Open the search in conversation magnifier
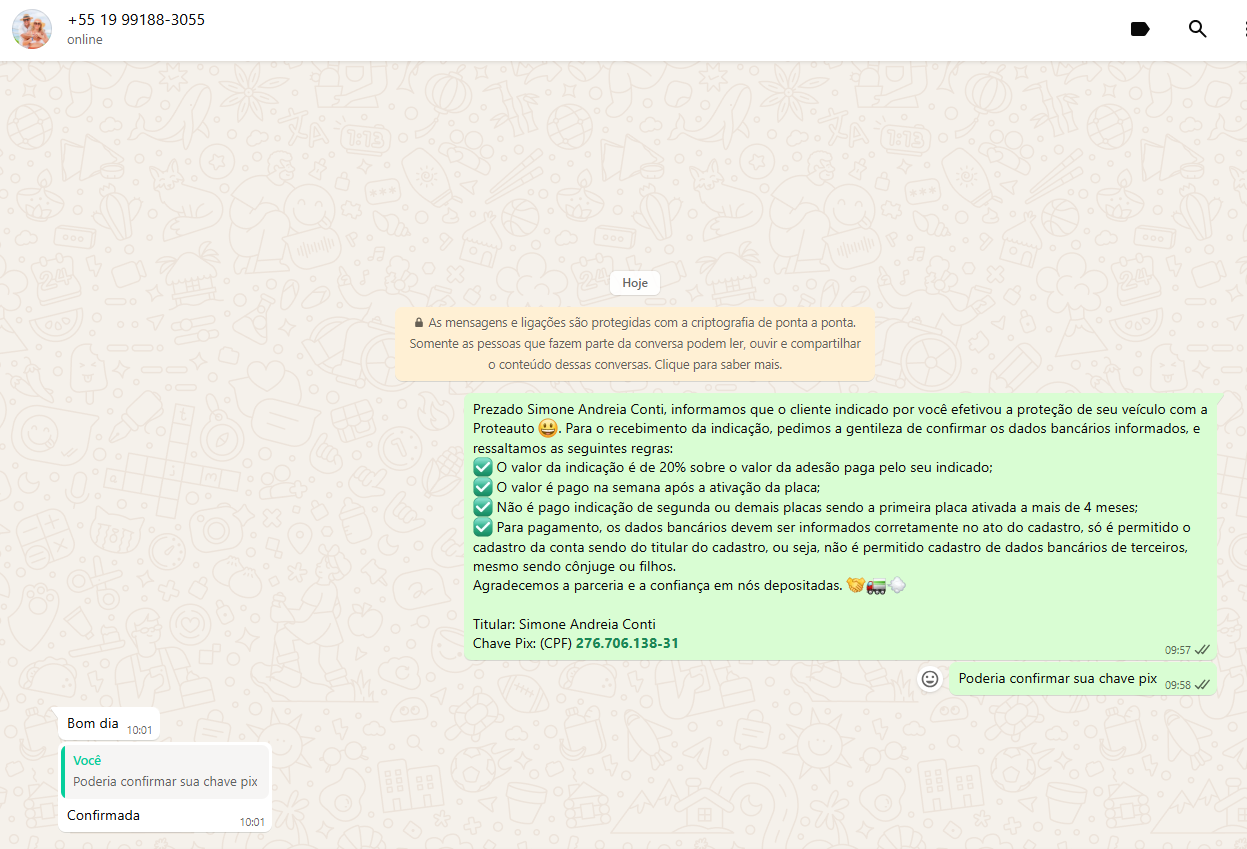Viewport: 1247px width, 849px height. click(x=1197, y=29)
